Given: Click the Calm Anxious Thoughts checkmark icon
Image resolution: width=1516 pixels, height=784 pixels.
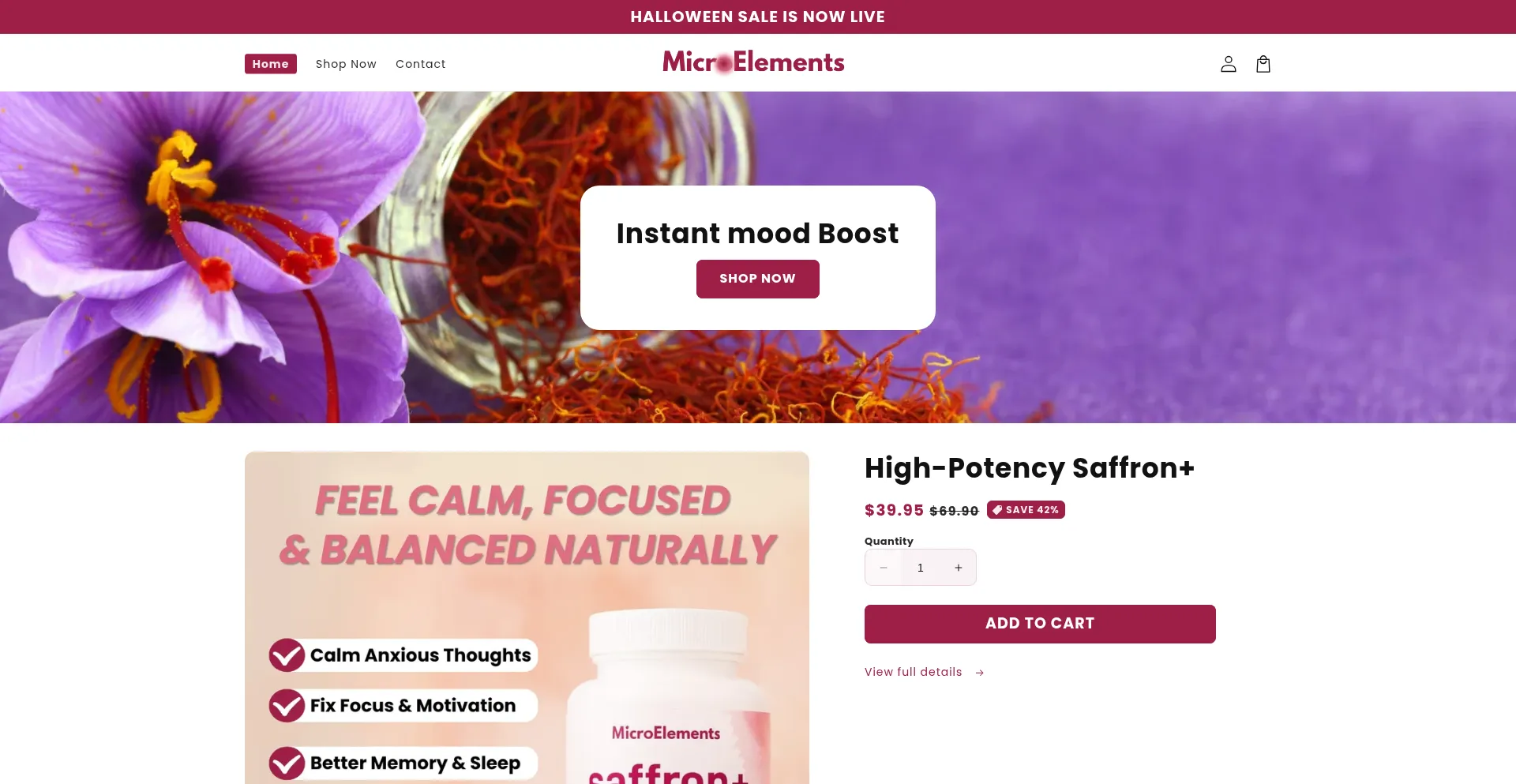Looking at the screenshot, I should 287,655.
